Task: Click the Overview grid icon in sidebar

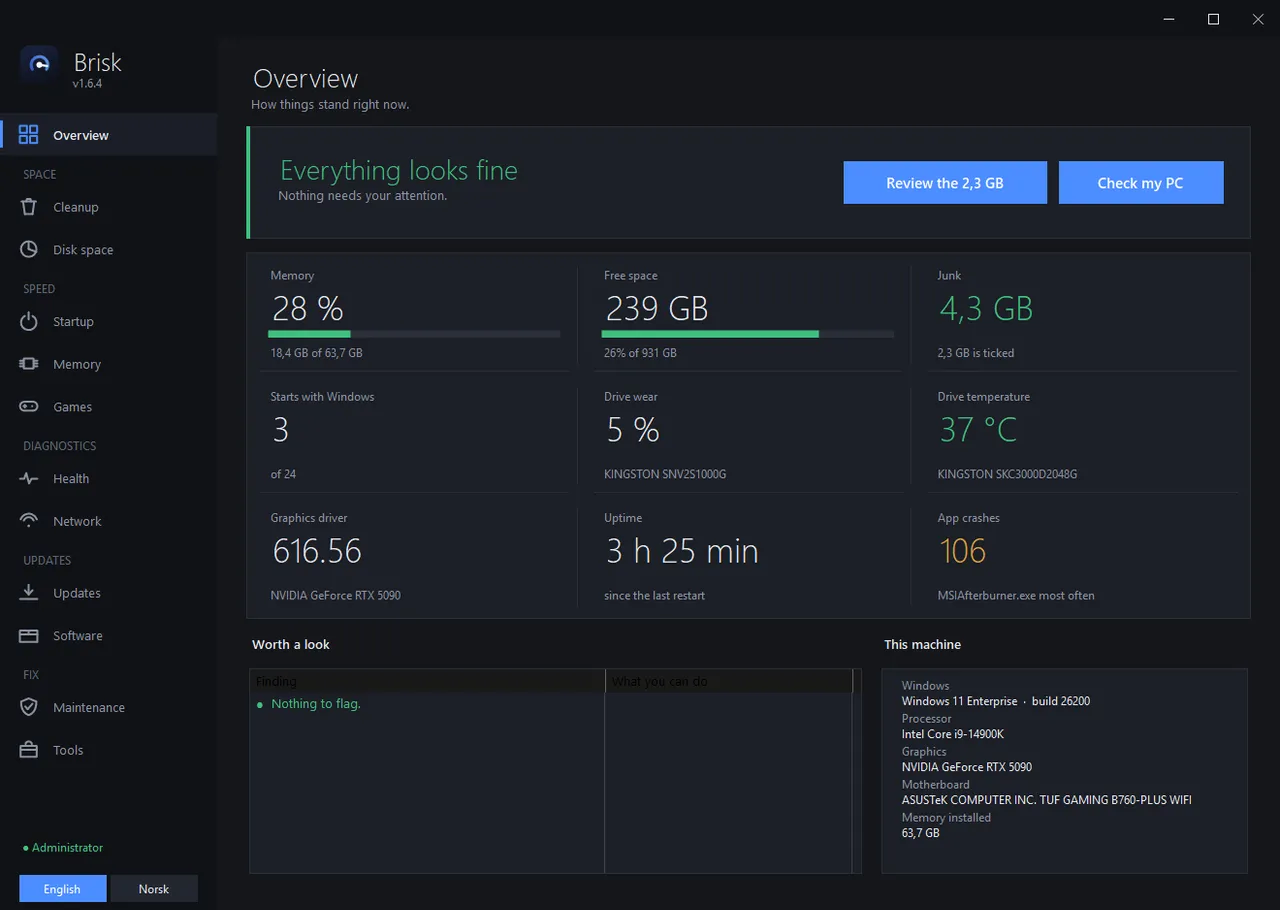Action: (29, 135)
